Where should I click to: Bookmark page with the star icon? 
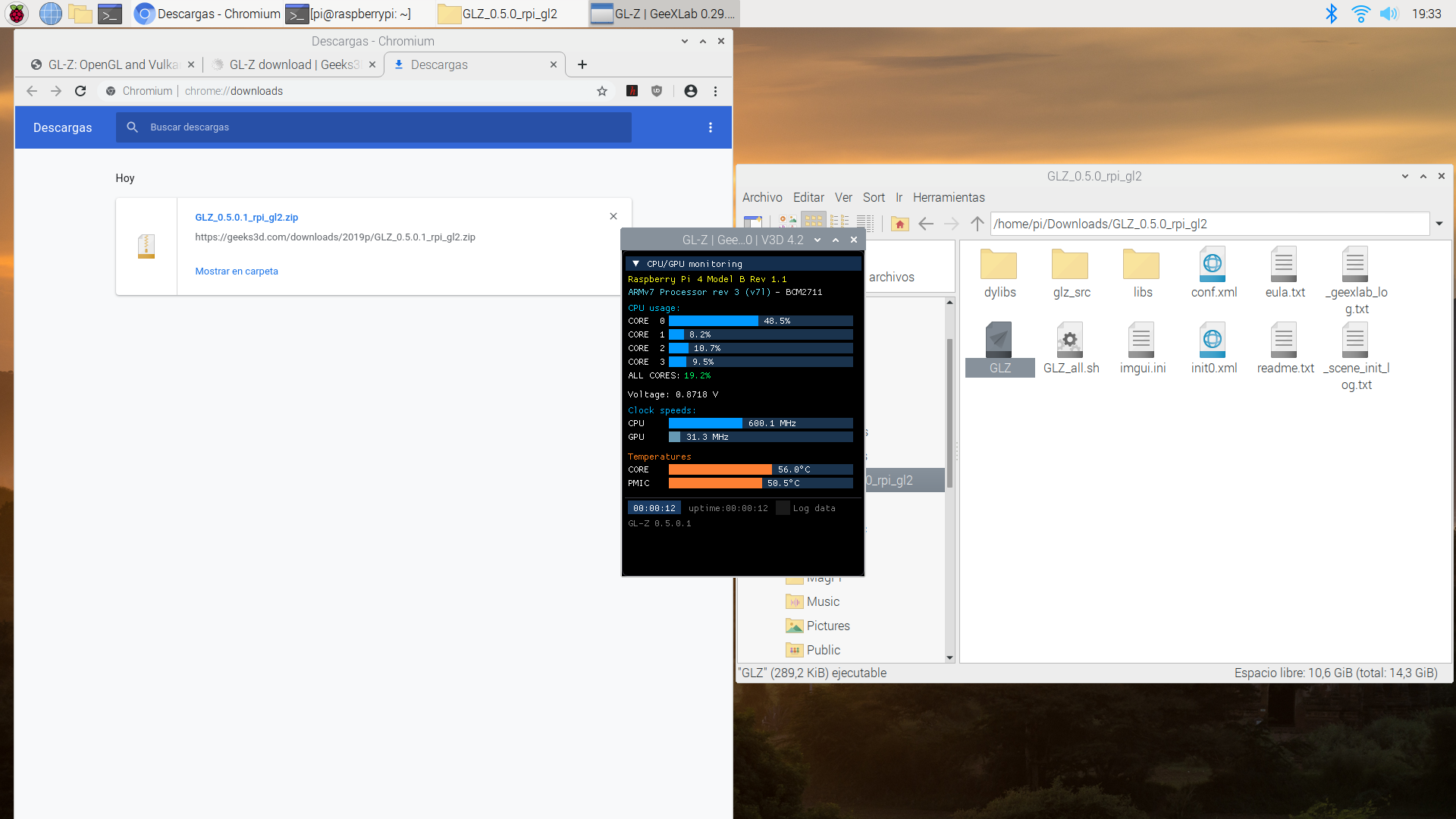tap(602, 91)
